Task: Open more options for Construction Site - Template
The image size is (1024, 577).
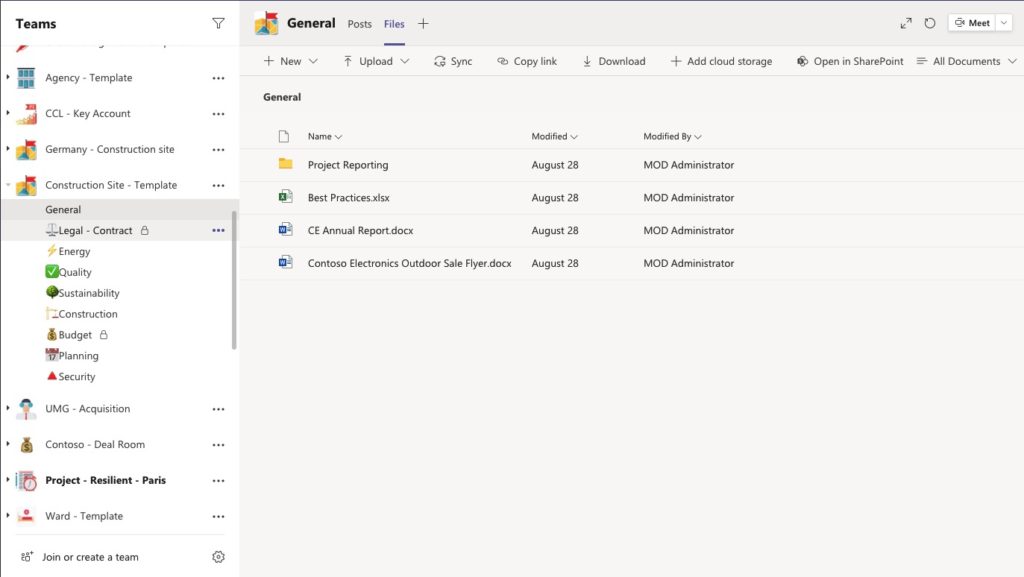Action: 218,186
